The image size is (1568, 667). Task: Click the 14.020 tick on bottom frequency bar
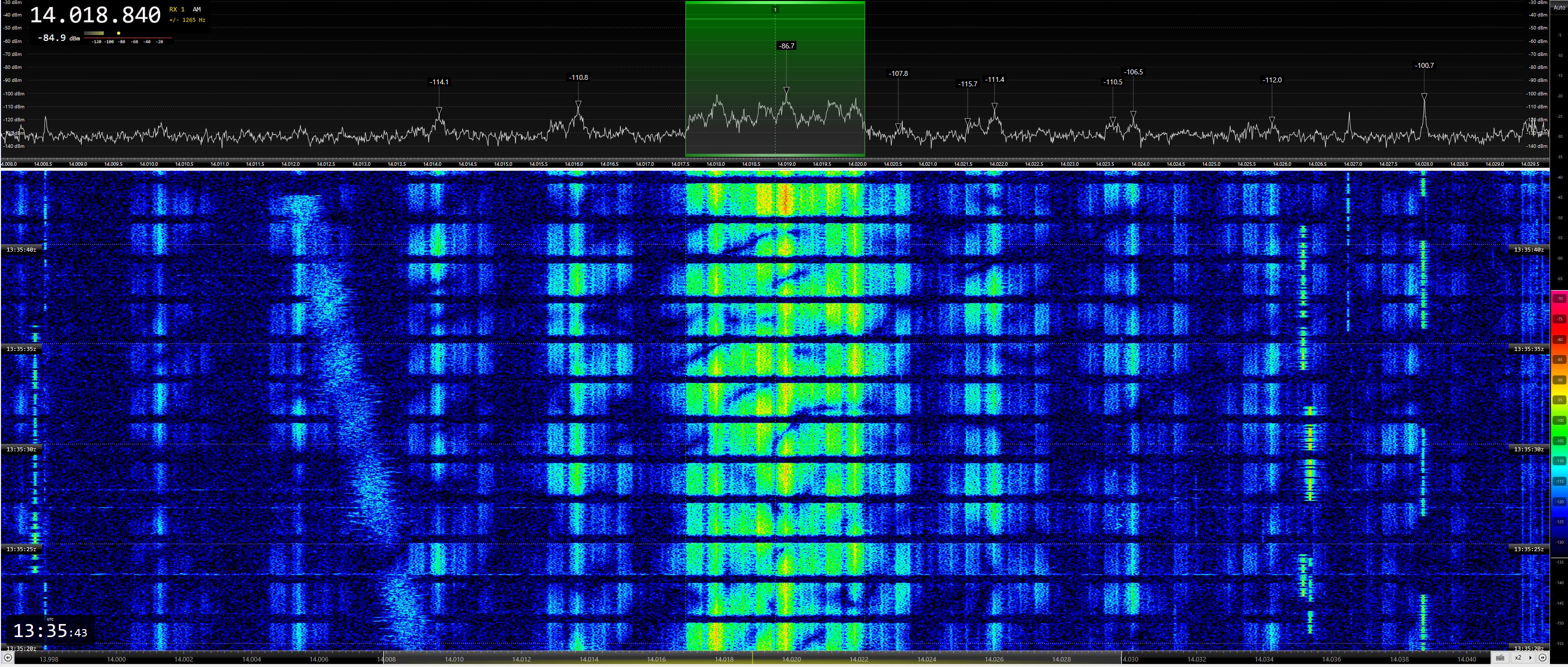791,659
